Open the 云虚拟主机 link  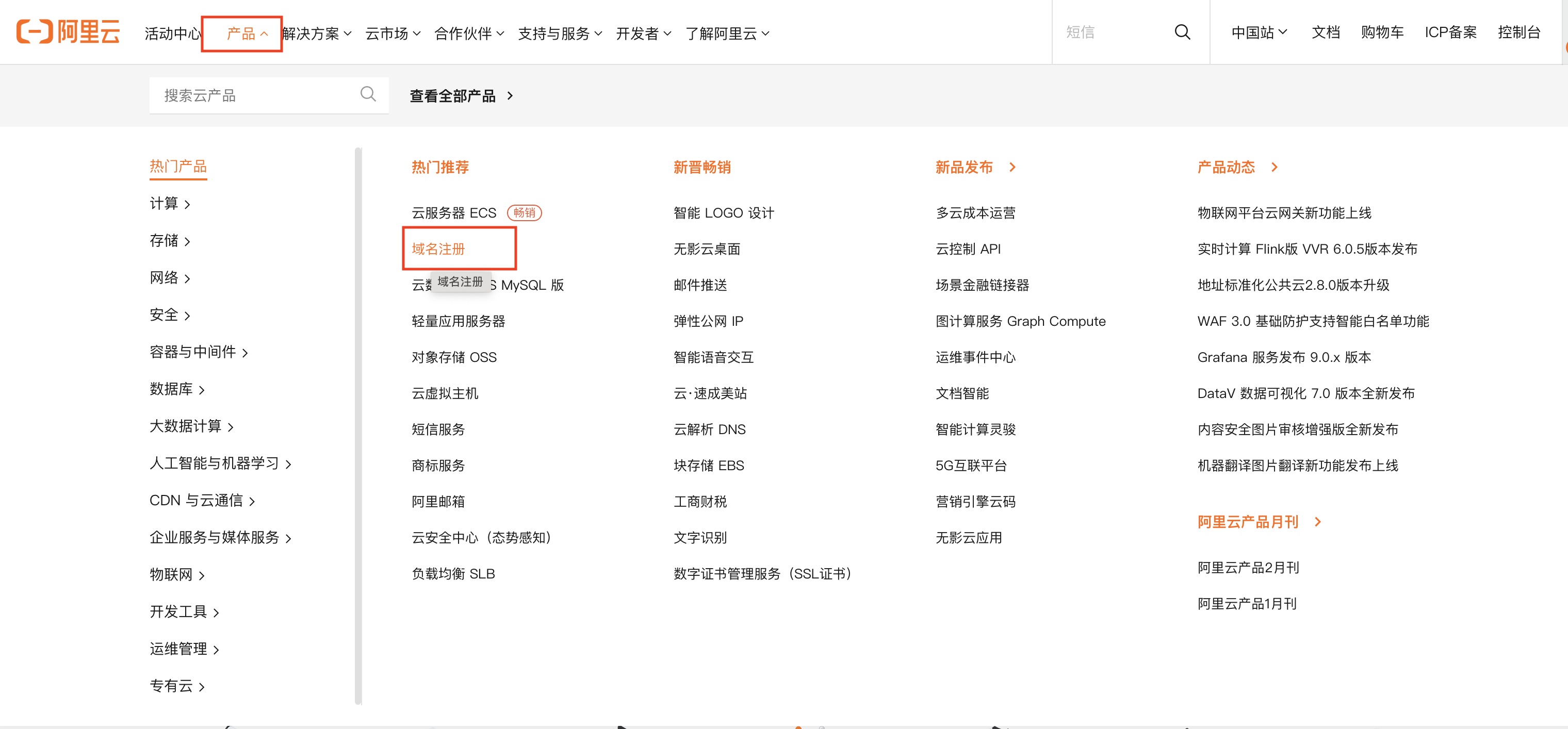click(x=444, y=393)
